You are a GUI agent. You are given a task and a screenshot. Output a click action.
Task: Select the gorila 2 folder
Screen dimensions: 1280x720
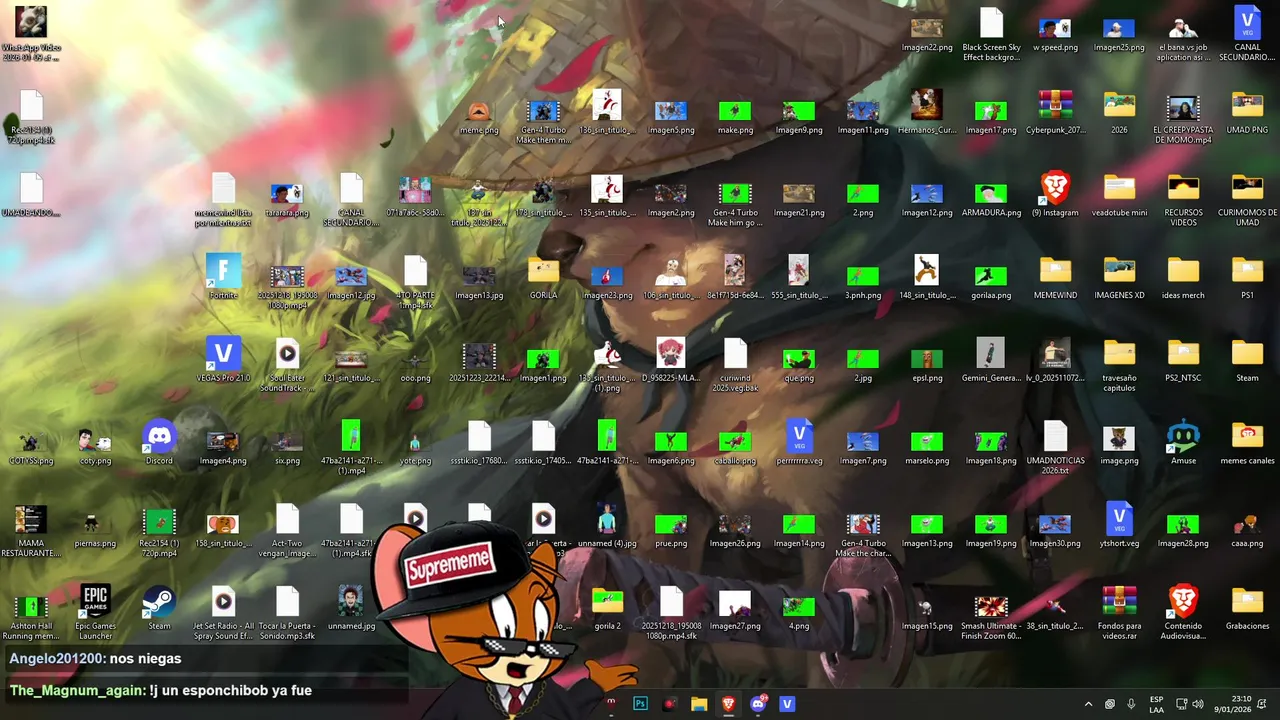coord(607,608)
